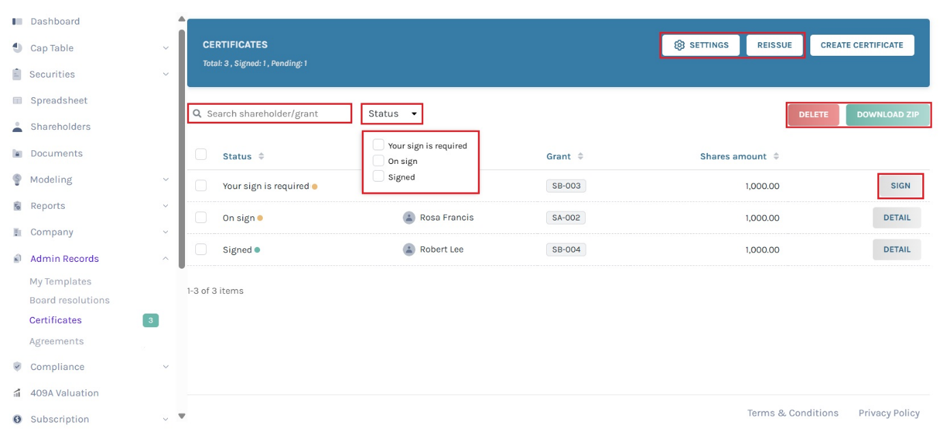Select the 'Your sign is required' row checkbox
940x436 pixels.
pyautogui.click(x=201, y=186)
